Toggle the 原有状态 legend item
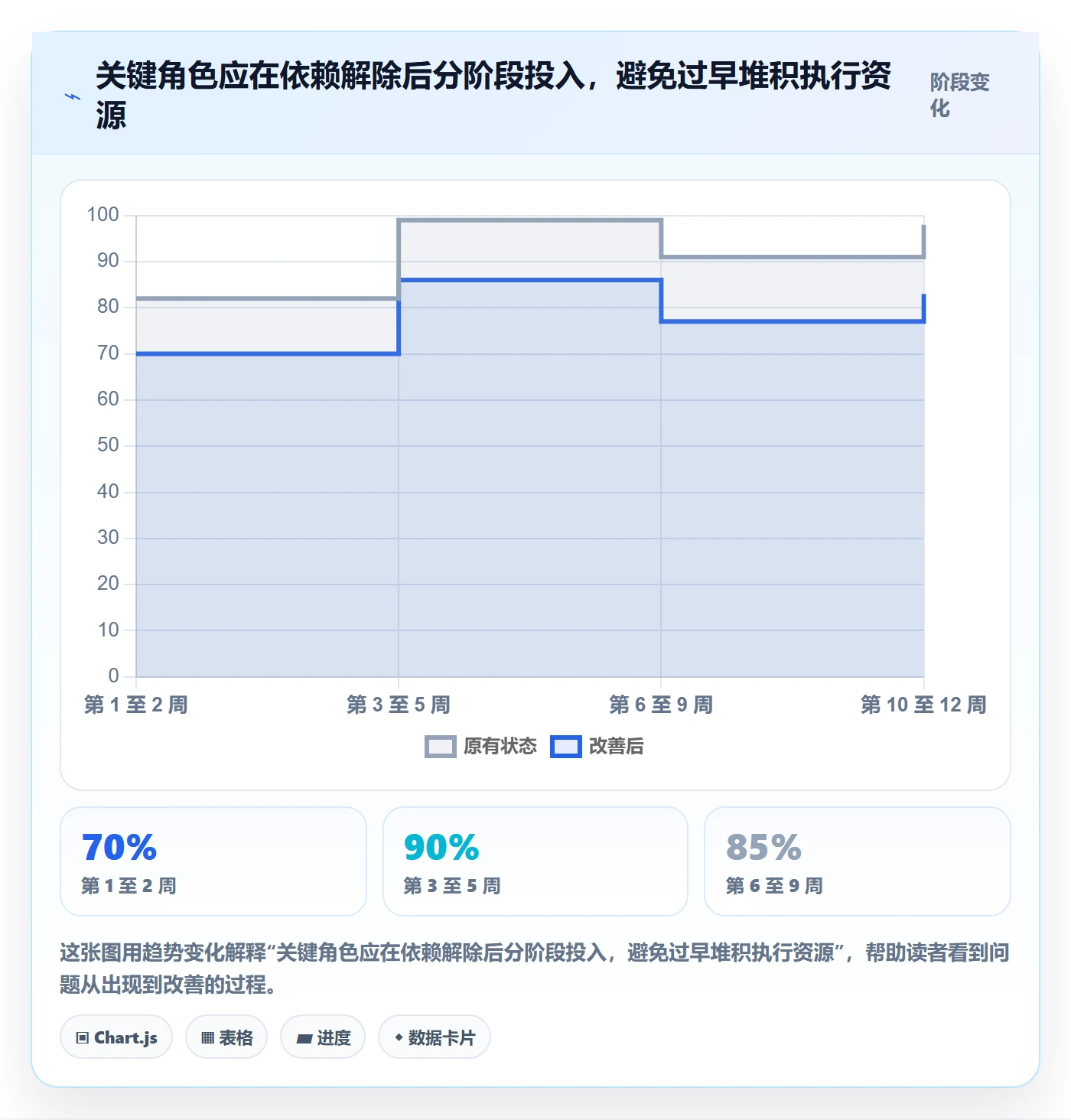Image resolution: width=1071 pixels, height=1120 pixels. (x=481, y=746)
